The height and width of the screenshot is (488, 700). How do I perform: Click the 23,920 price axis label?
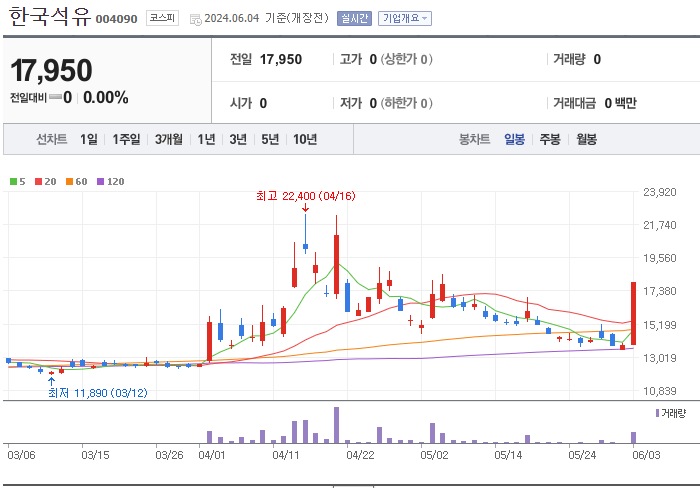point(660,192)
